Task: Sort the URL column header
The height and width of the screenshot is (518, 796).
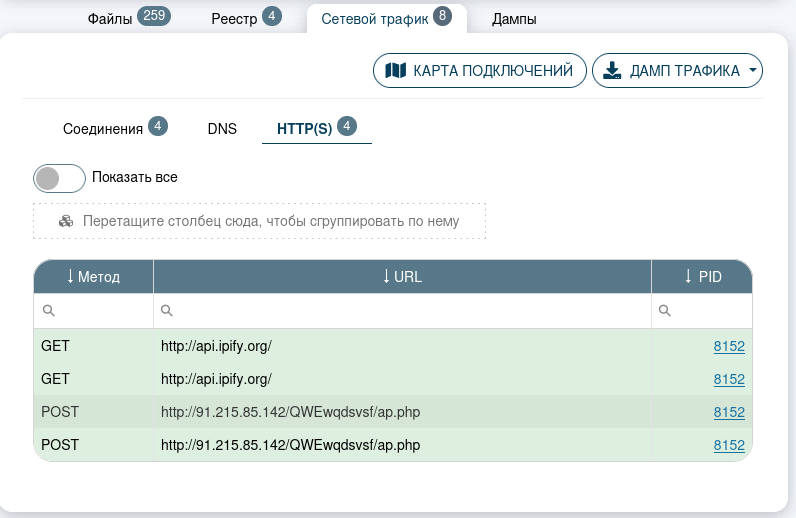Action: click(402, 277)
